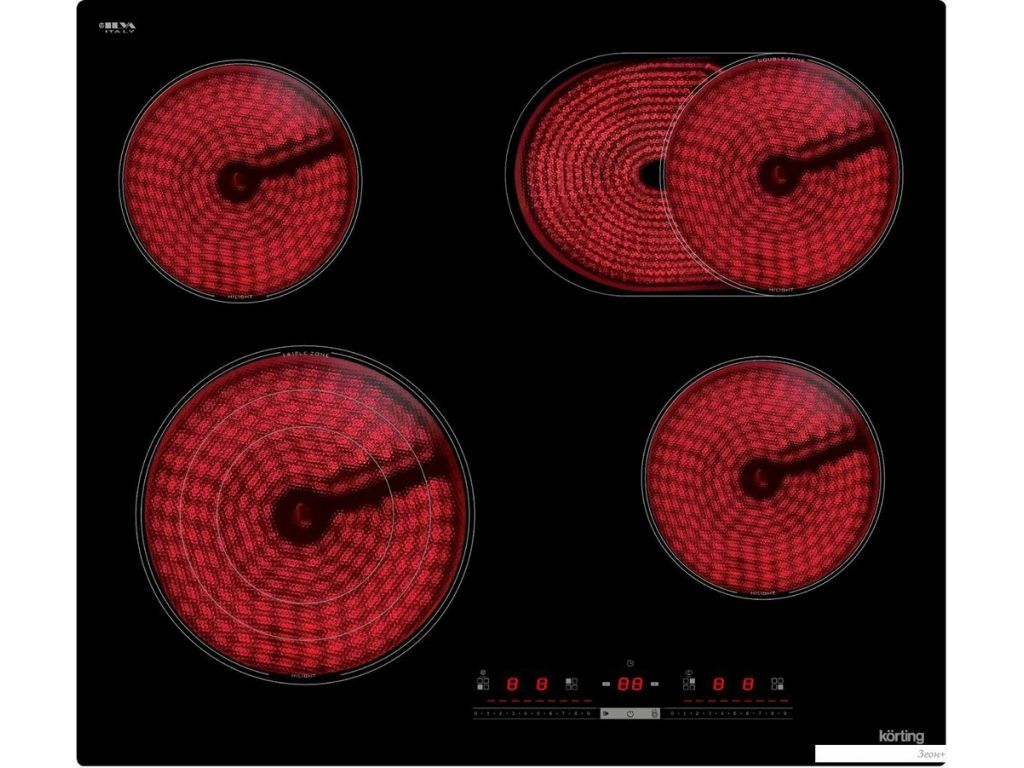Tap the triple zone indicator icon on panel
The height and width of the screenshot is (768, 1024).
click(484, 672)
